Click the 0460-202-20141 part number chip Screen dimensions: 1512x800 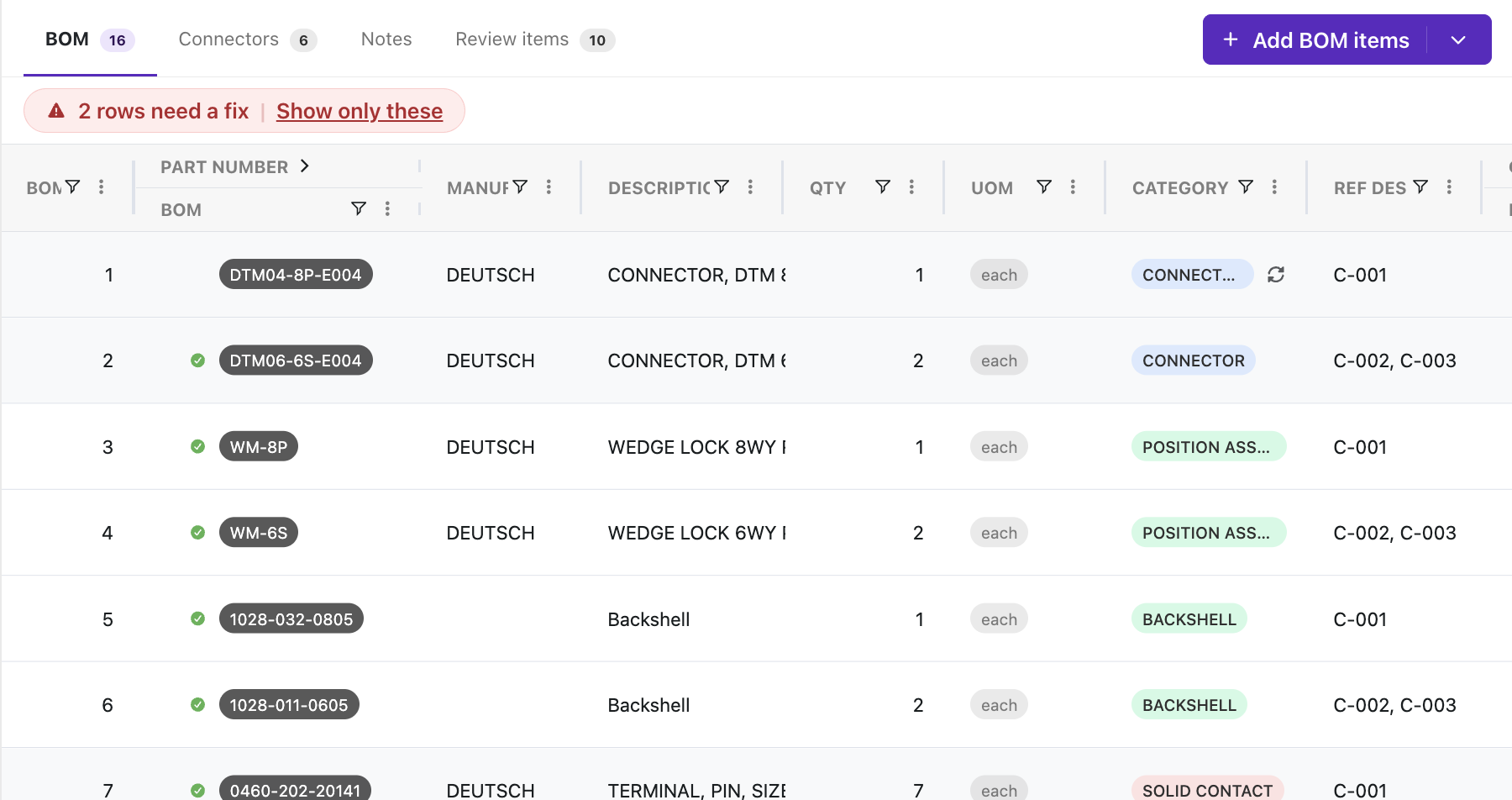(295, 790)
